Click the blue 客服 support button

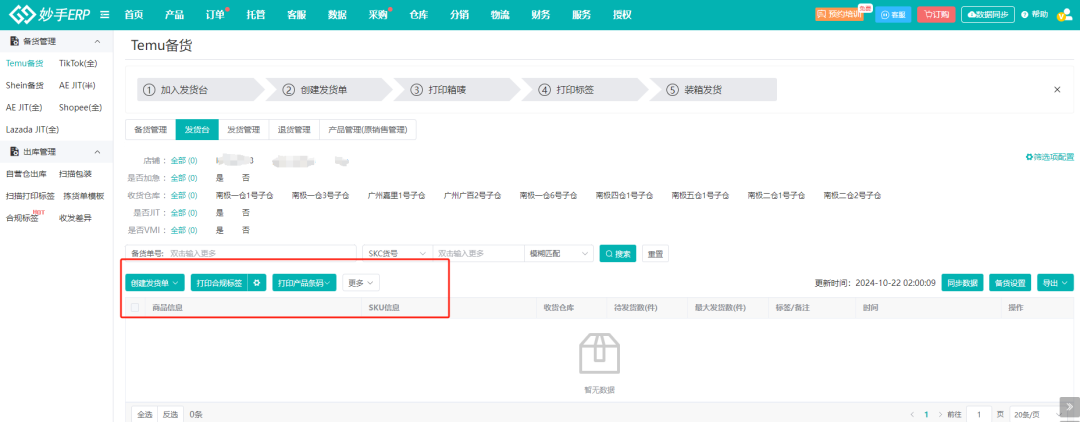tap(893, 14)
